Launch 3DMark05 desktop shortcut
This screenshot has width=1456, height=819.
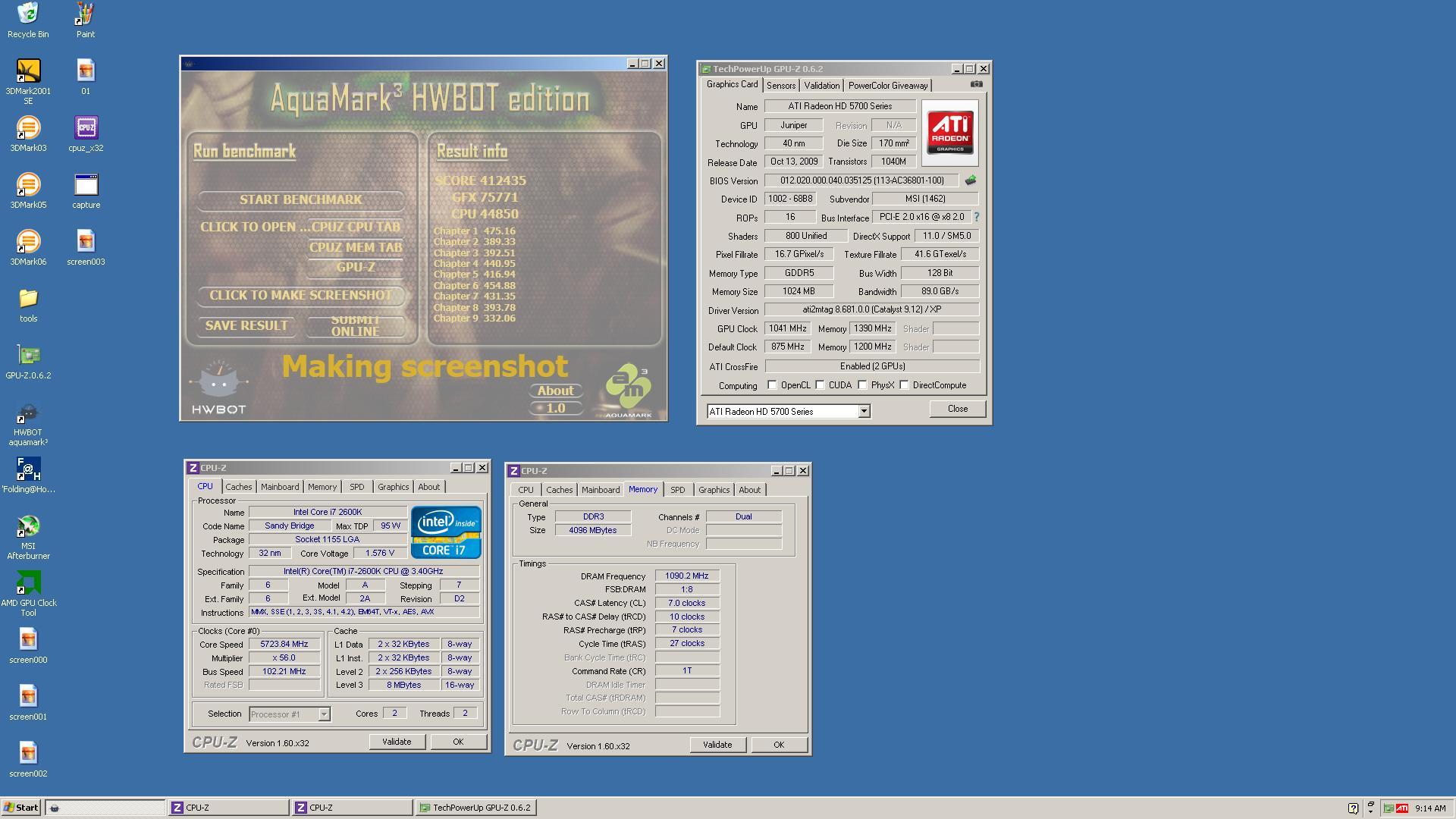28,190
